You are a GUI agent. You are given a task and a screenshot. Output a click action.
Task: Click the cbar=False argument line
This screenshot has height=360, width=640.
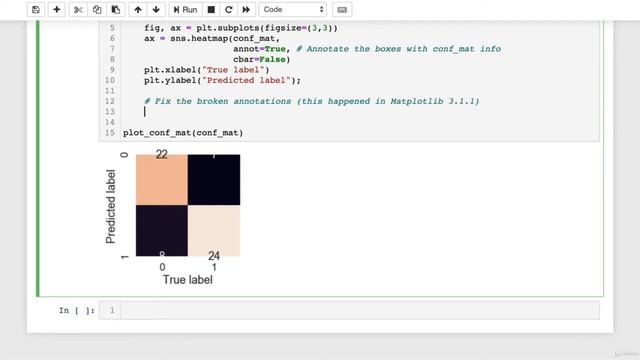[262, 60]
